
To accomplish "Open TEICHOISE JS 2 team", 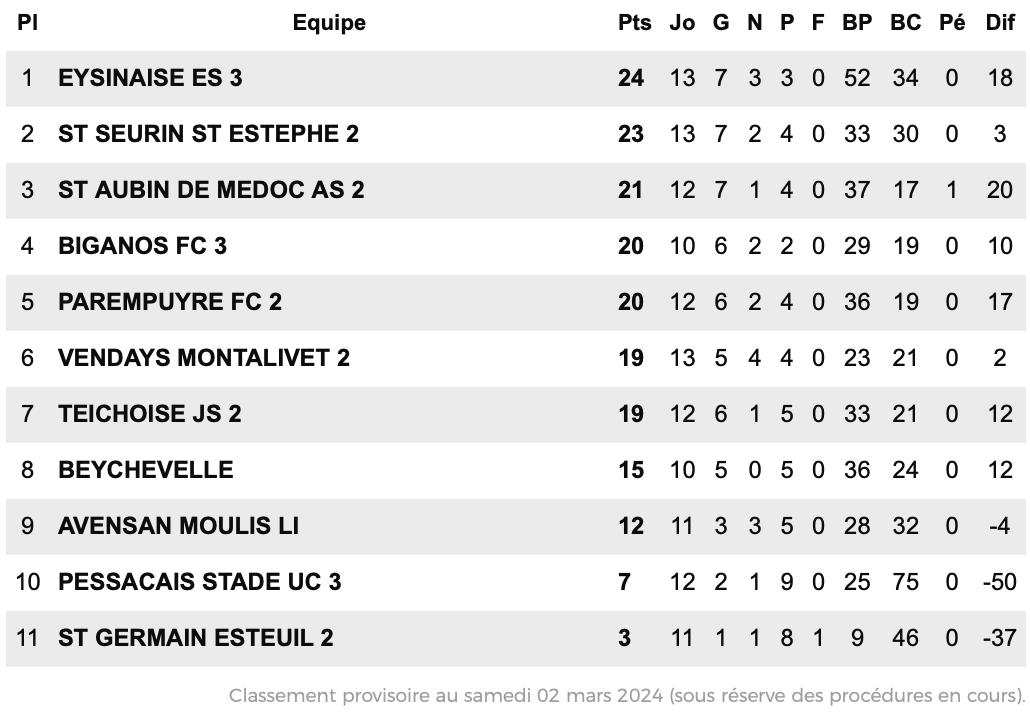I will point(150,414).
